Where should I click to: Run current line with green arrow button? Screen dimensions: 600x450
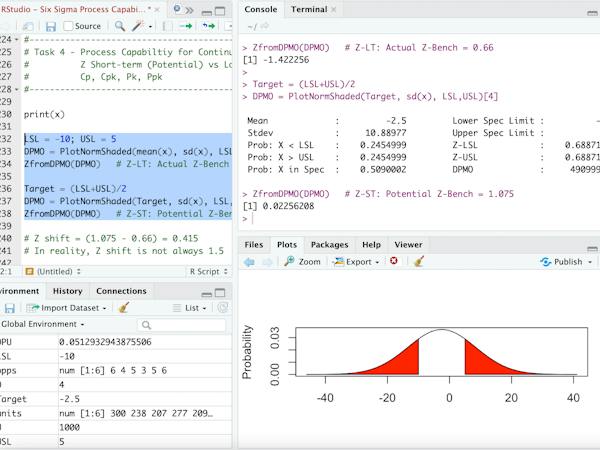[x=186, y=26]
